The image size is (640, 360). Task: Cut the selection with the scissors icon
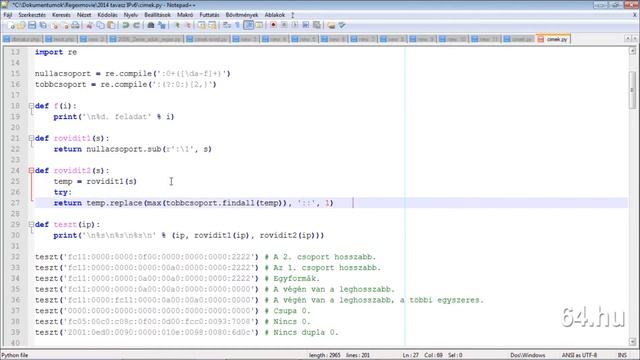89,25
